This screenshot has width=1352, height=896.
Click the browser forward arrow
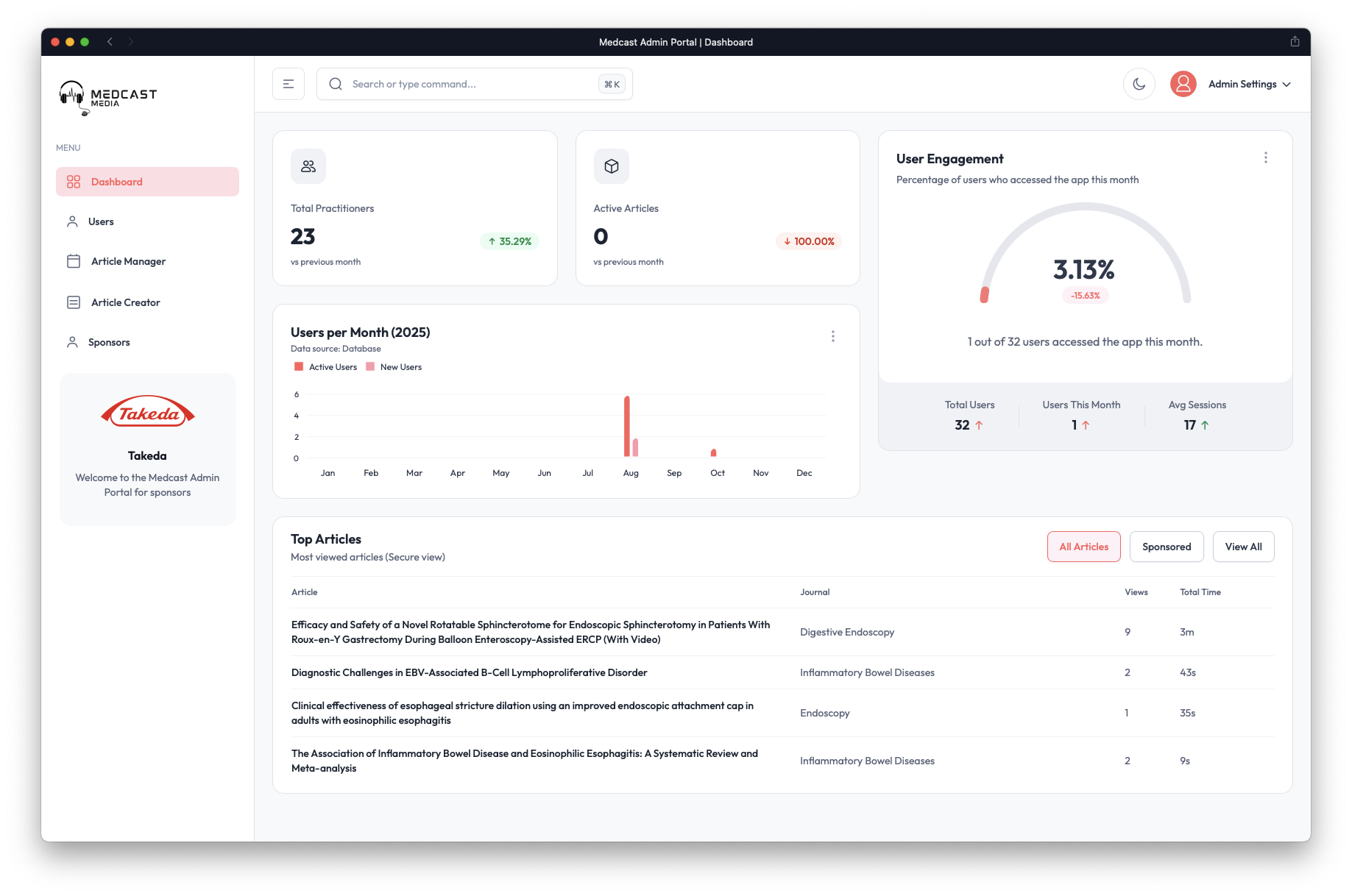(130, 42)
